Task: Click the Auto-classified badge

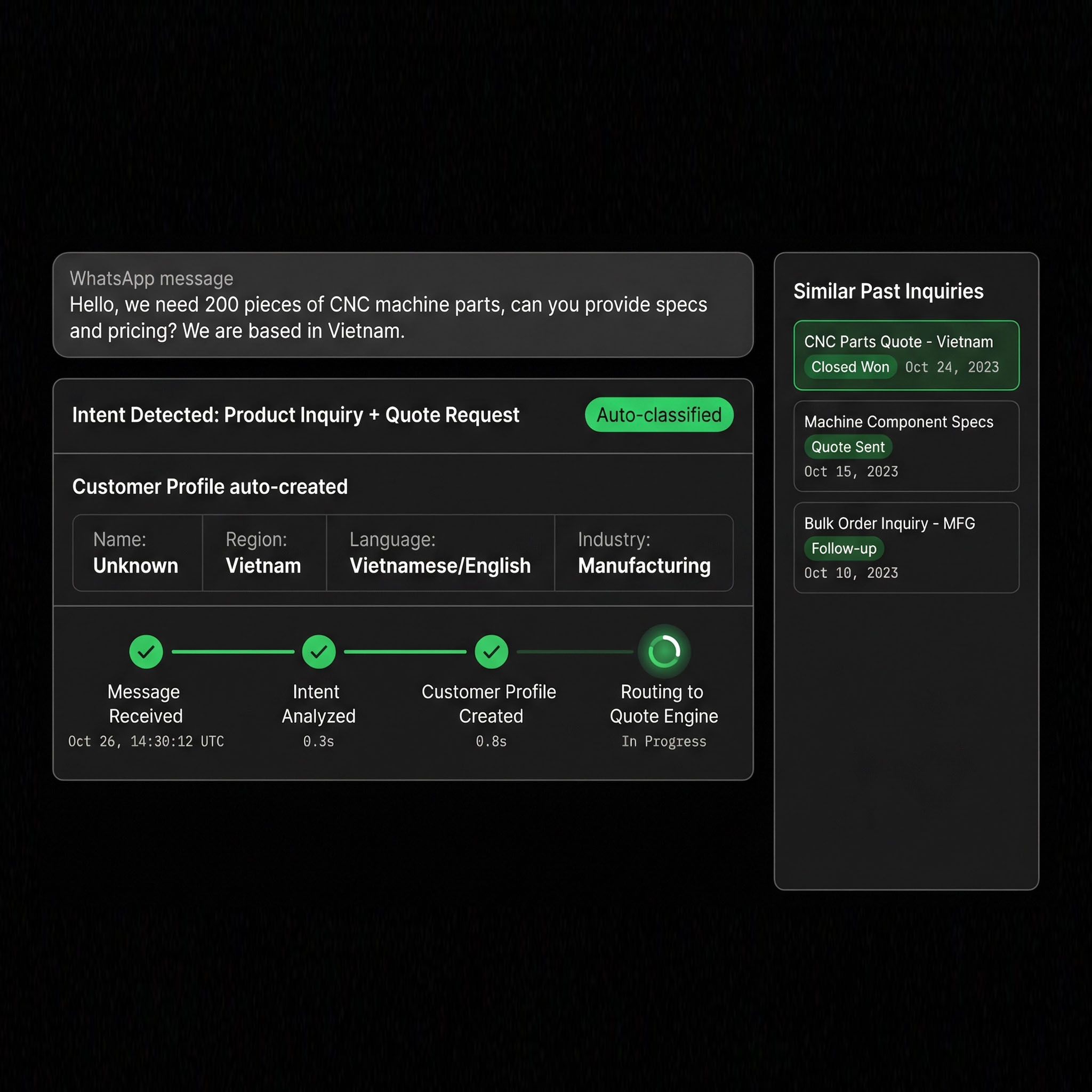Action: (x=659, y=415)
